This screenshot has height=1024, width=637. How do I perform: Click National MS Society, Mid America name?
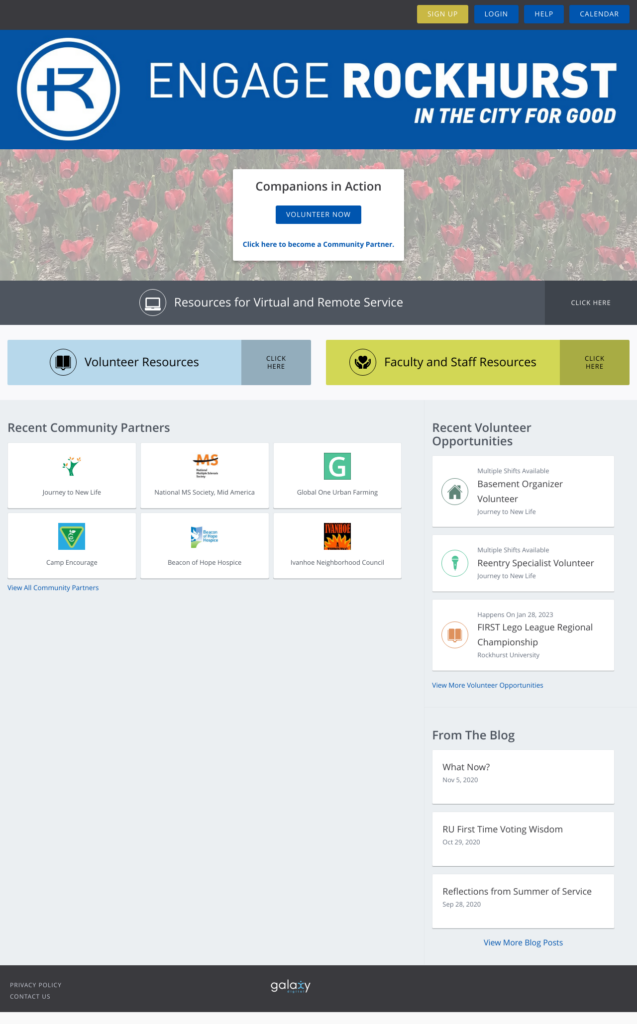coord(204,492)
